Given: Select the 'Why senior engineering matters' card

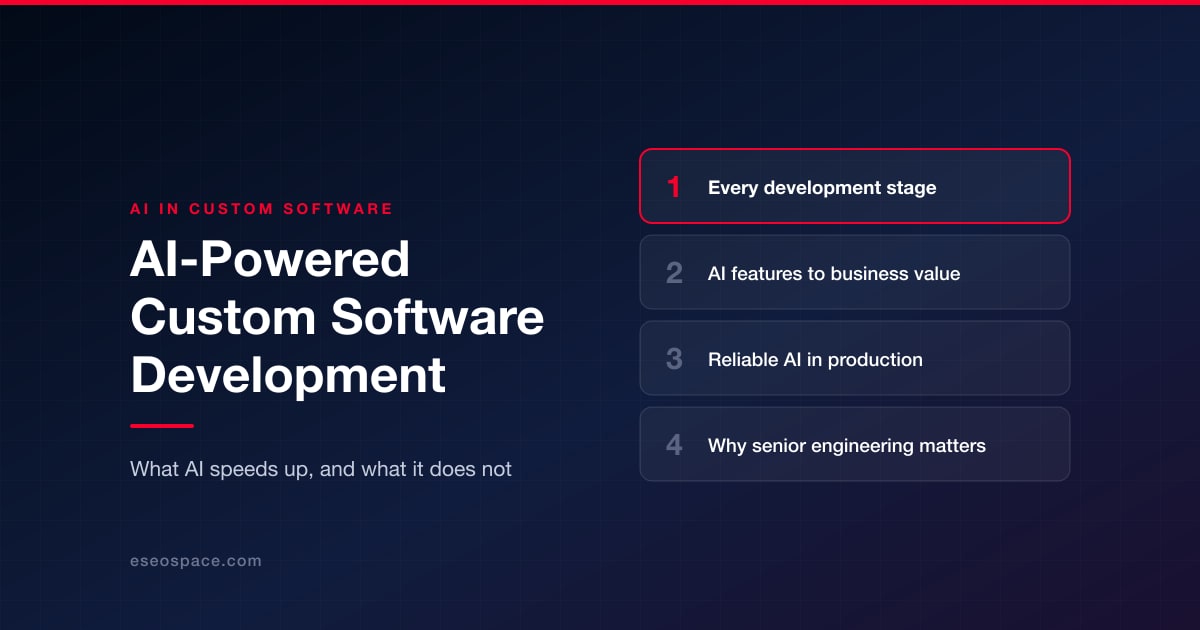Looking at the screenshot, I should coord(855,444).
